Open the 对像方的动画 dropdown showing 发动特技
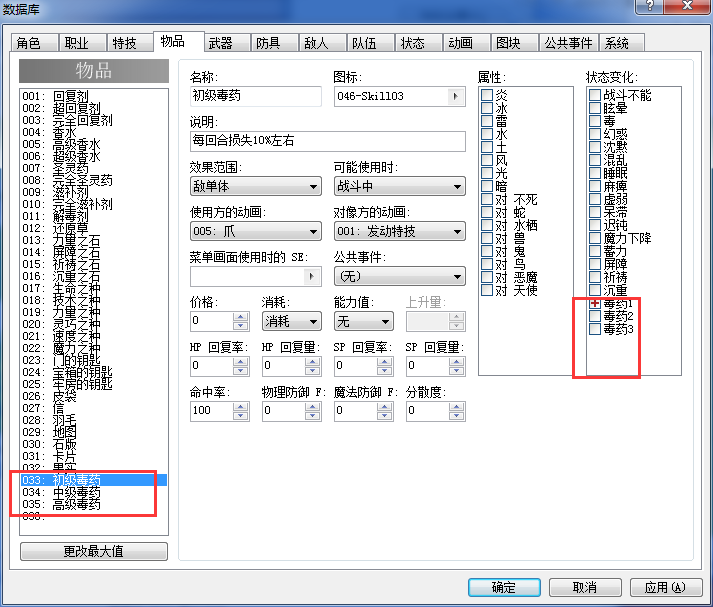Image resolution: width=713 pixels, height=607 pixels. pyautogui.click(x=400, y=231)
